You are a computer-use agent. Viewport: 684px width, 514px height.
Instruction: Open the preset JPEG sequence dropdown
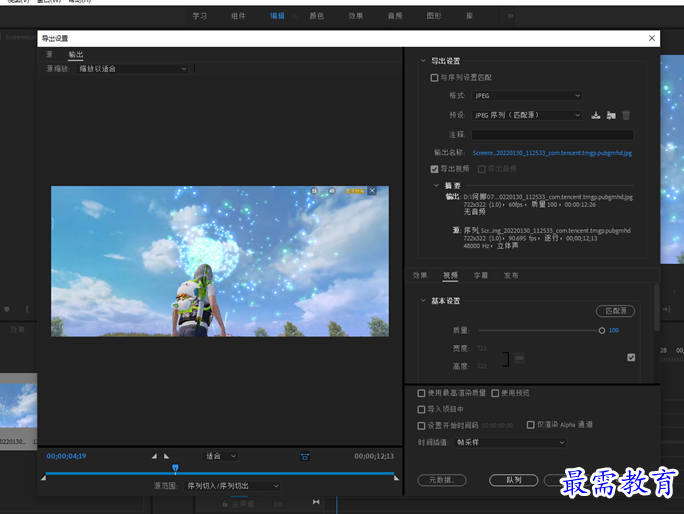coord(527,115)
